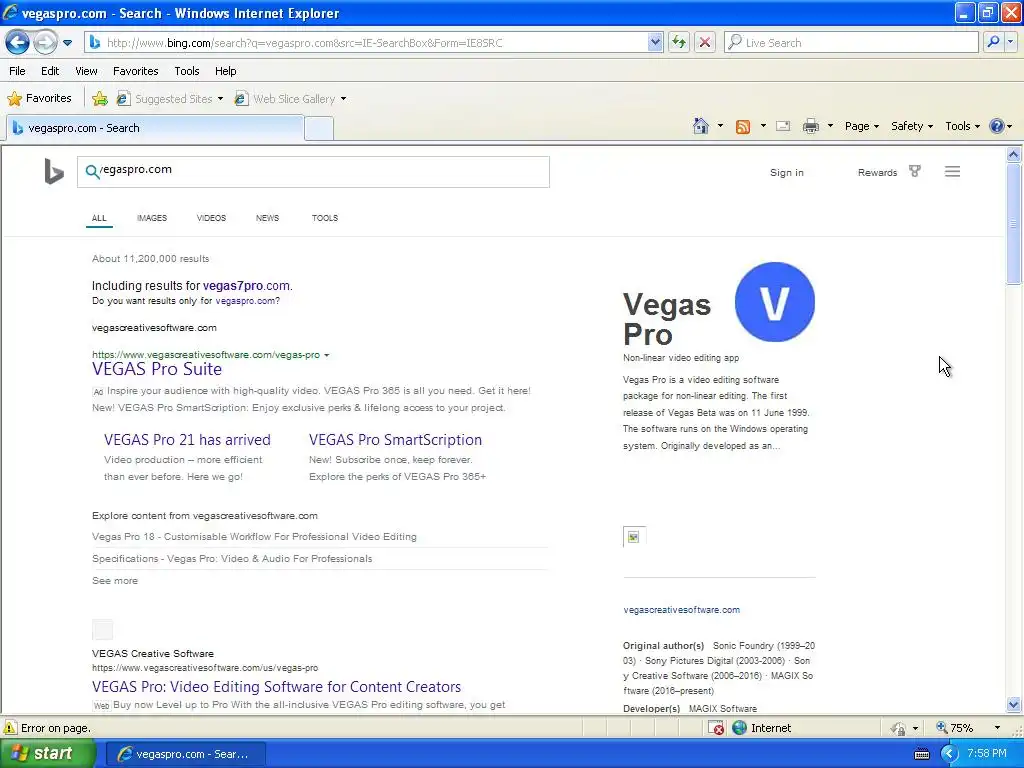Click the popup blocker status icon

pyautogui.click(x=716, y=728)
